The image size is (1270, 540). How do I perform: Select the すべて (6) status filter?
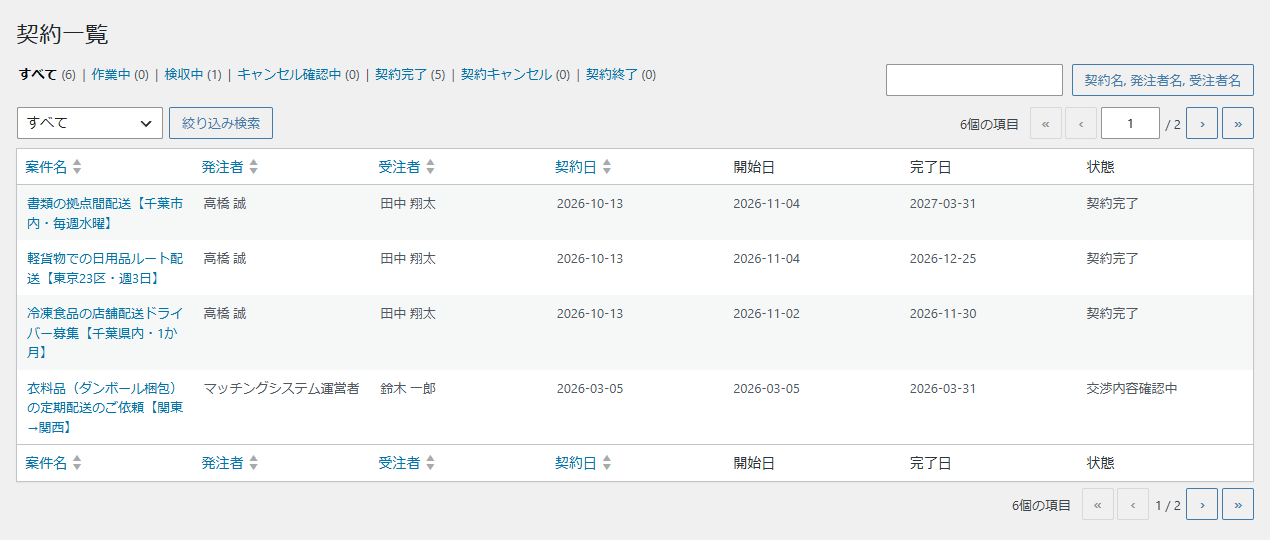47,74
